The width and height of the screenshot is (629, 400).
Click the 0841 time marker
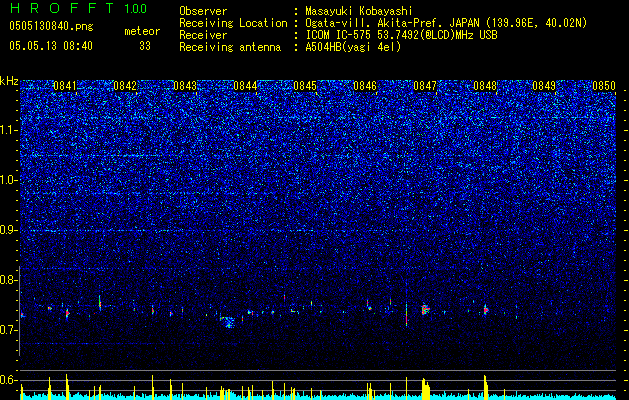point(65,86)
